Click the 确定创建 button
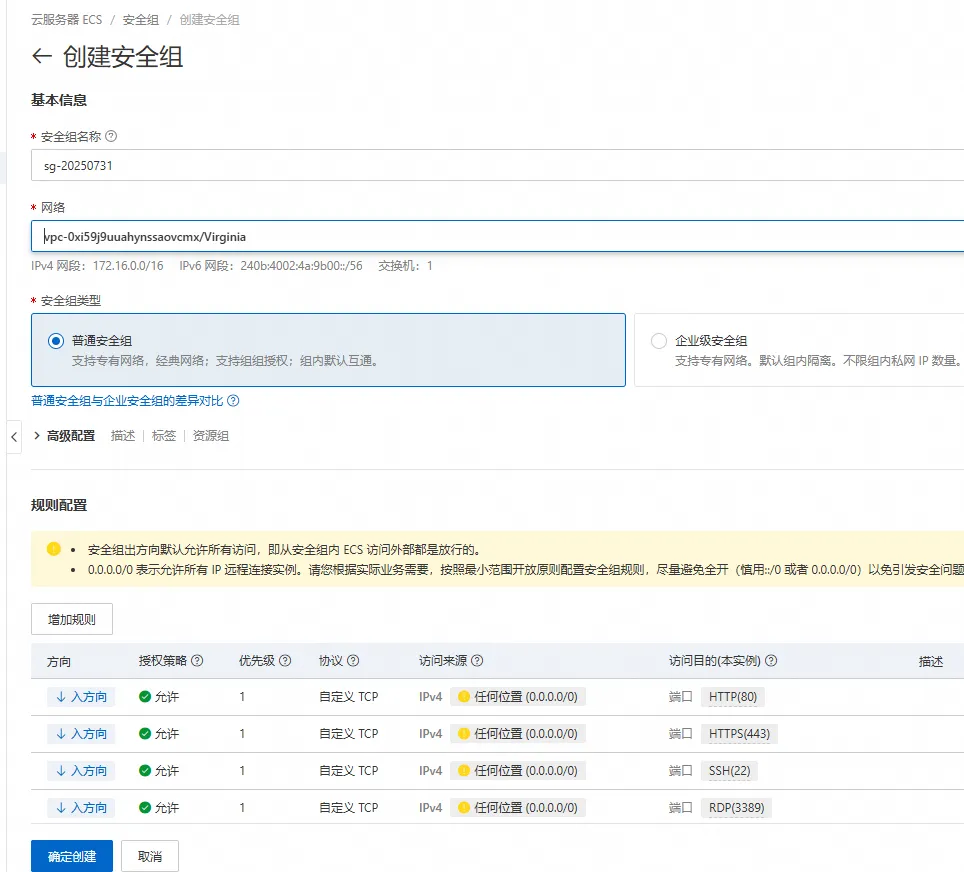 [72, 856]
